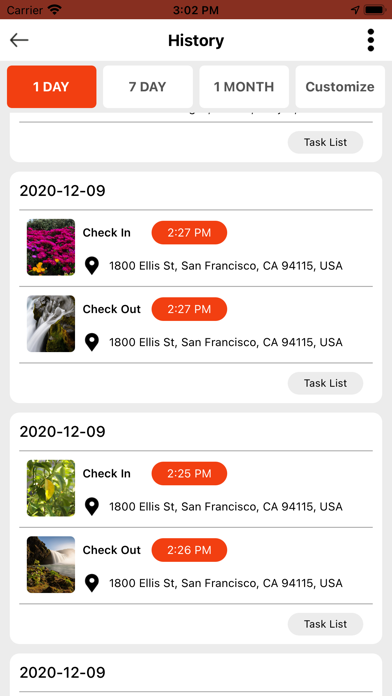This screenshot has width=392, height=696.
Task: View the waterfall photo at 2:27 PM check-out
Action: pos(51,324)
